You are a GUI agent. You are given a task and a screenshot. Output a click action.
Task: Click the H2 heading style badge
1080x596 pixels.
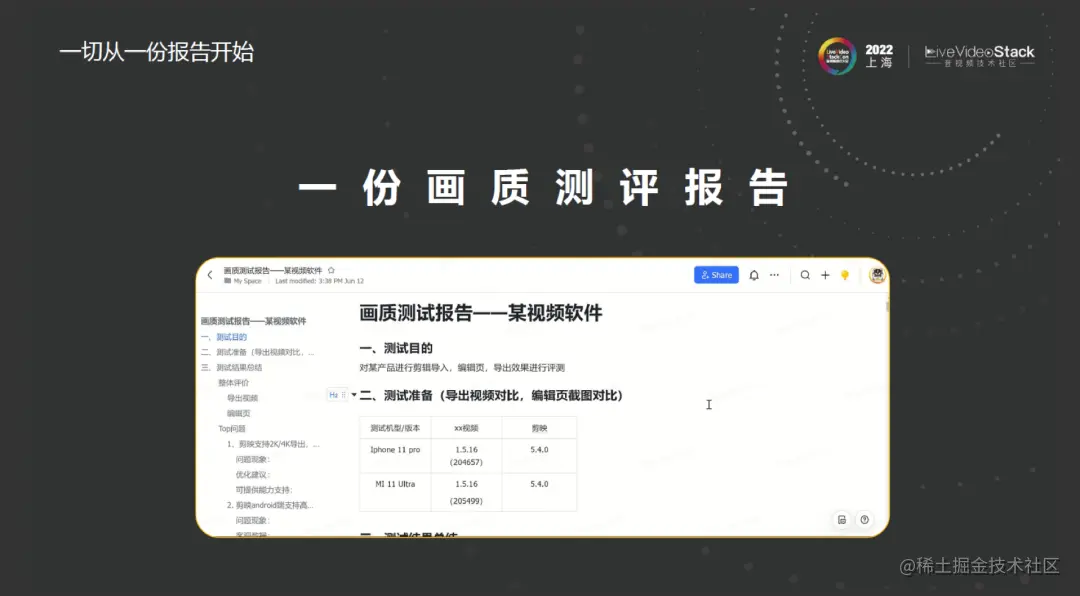pyautogui.click(x=335, y=395)
